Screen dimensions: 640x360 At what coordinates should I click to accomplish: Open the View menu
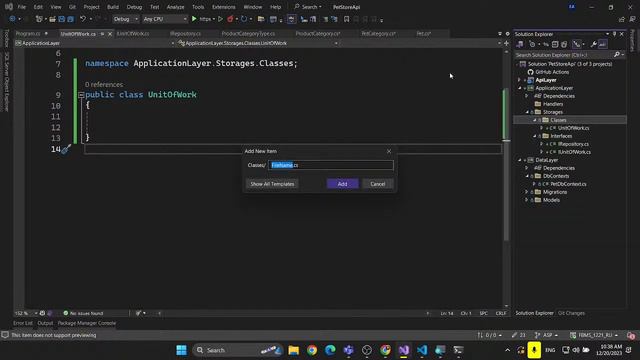[56, 7]
